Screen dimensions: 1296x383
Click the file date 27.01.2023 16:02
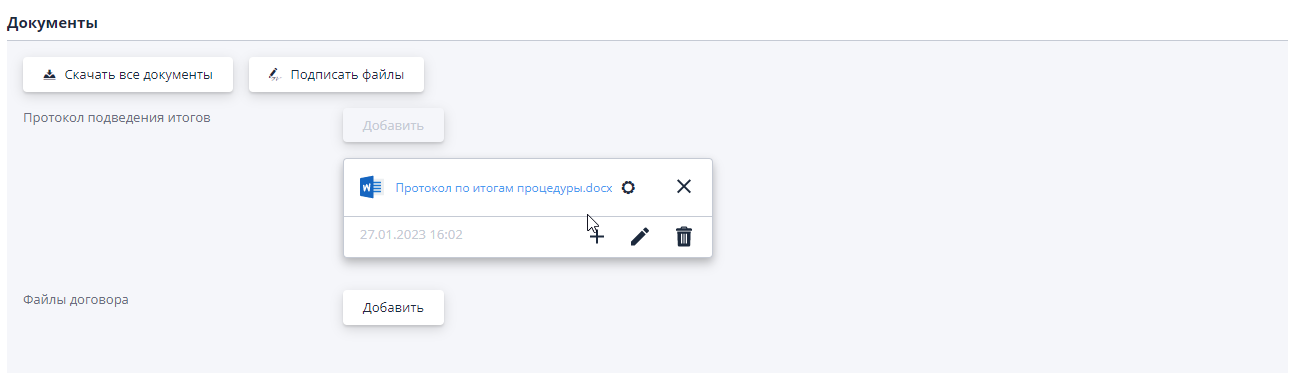(411, 235)
